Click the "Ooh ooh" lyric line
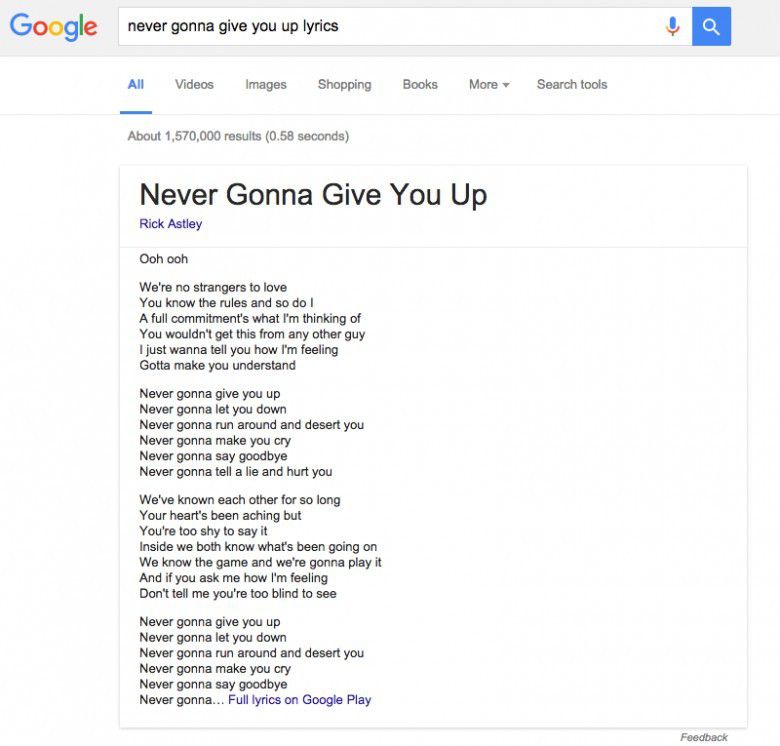The width and height of the screenshot is (780, 746). pyautogui.click(x=164, y=259)
